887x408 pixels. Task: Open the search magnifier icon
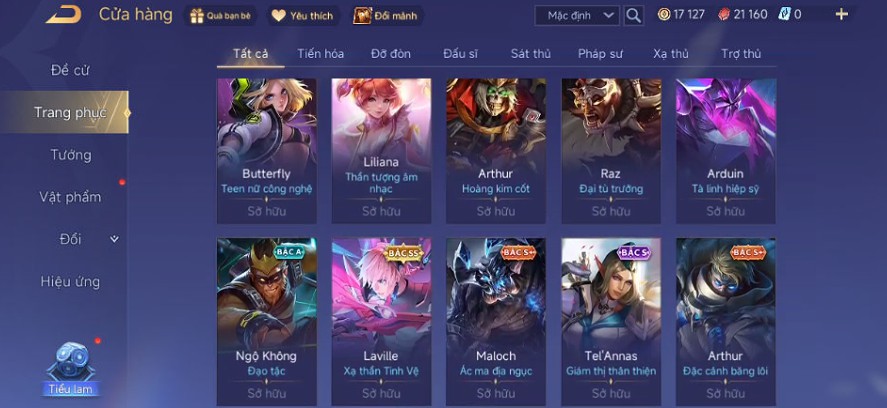[x=634, y=15]
